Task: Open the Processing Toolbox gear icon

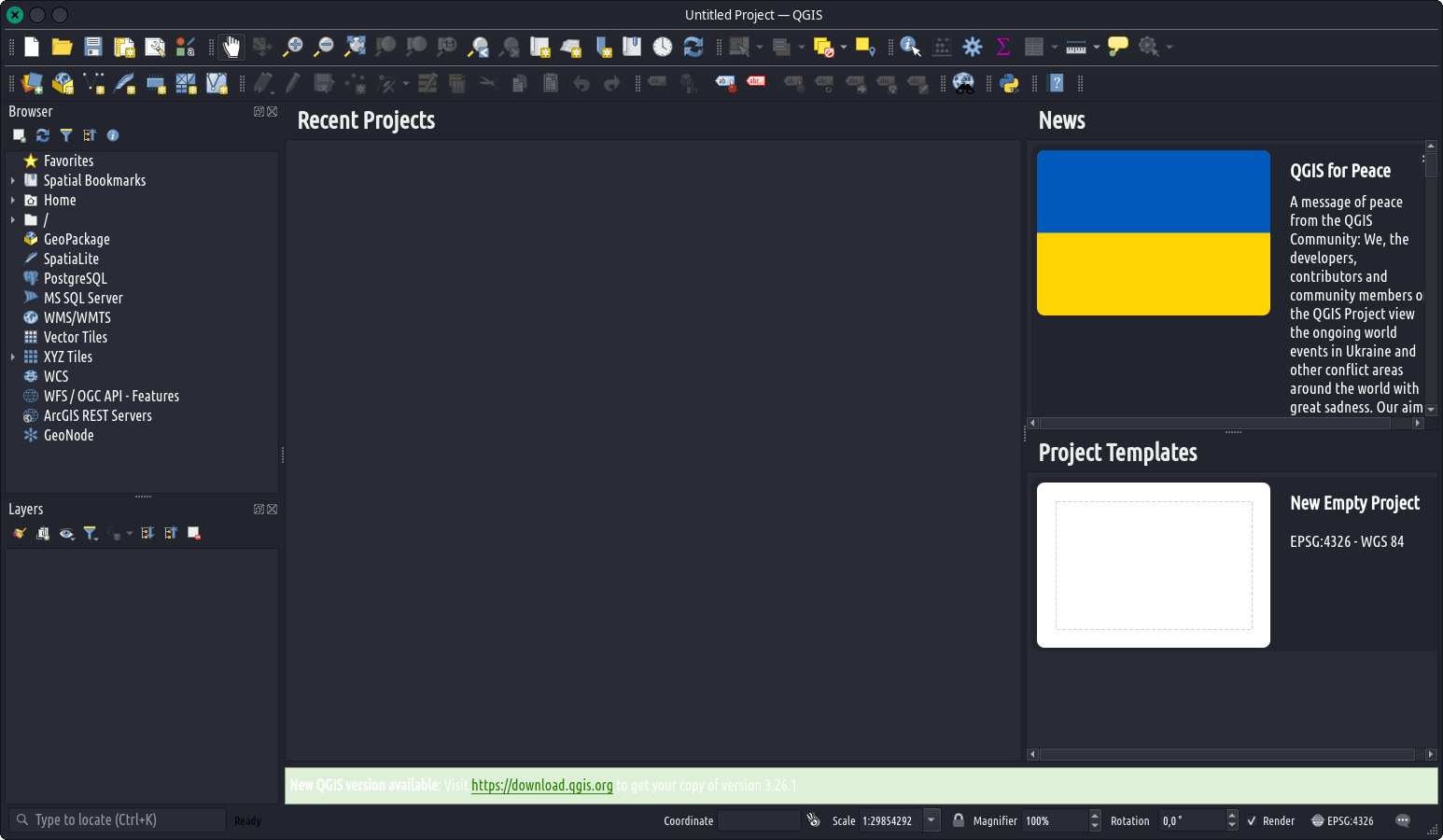Action: click(973, 47)
